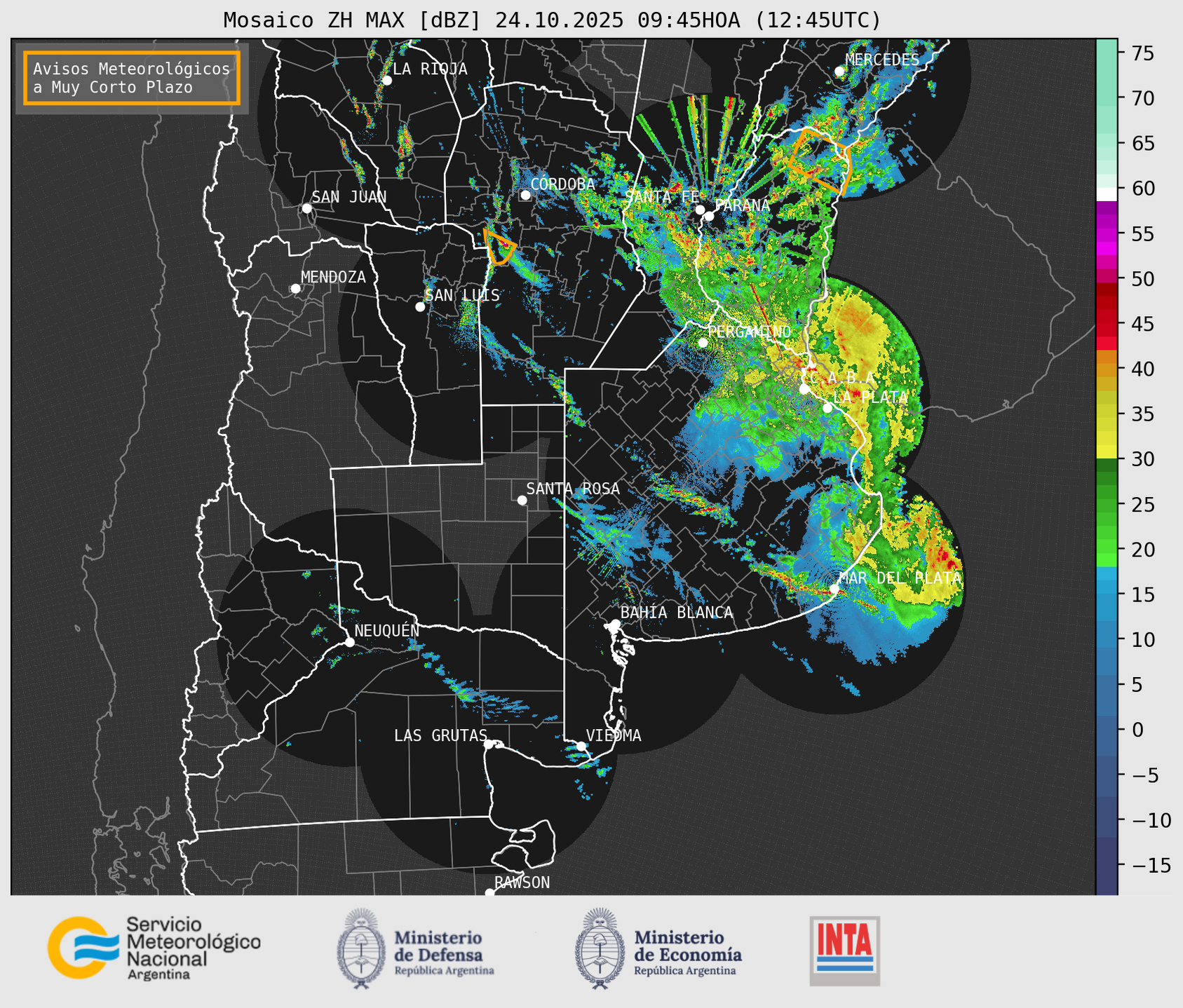
Task: Click the VIEDMA city label
Action: coord(614,735)
